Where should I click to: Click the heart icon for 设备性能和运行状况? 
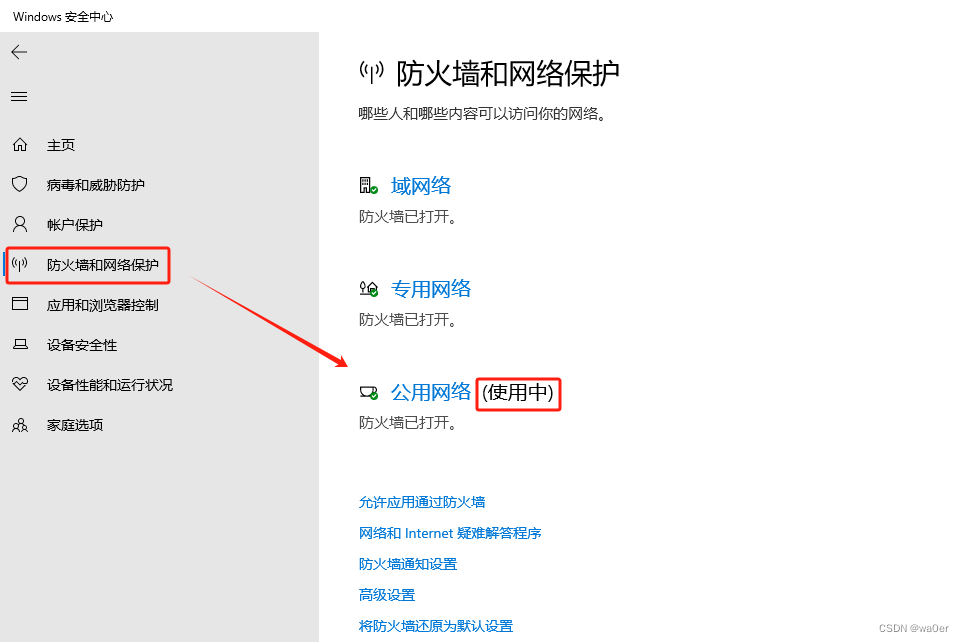(20, 384)
